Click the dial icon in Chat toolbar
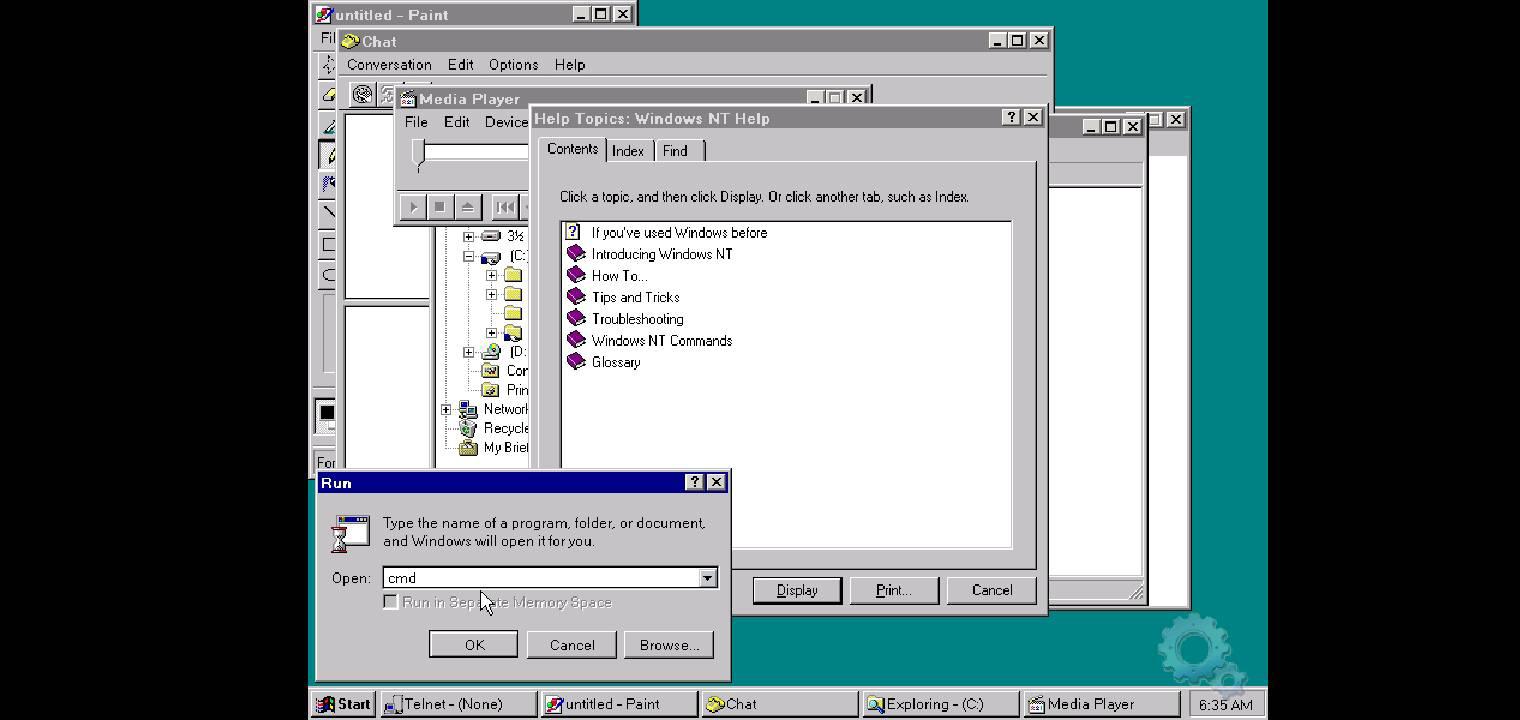This screenshot has height=720, width=1520. (362, 94)
